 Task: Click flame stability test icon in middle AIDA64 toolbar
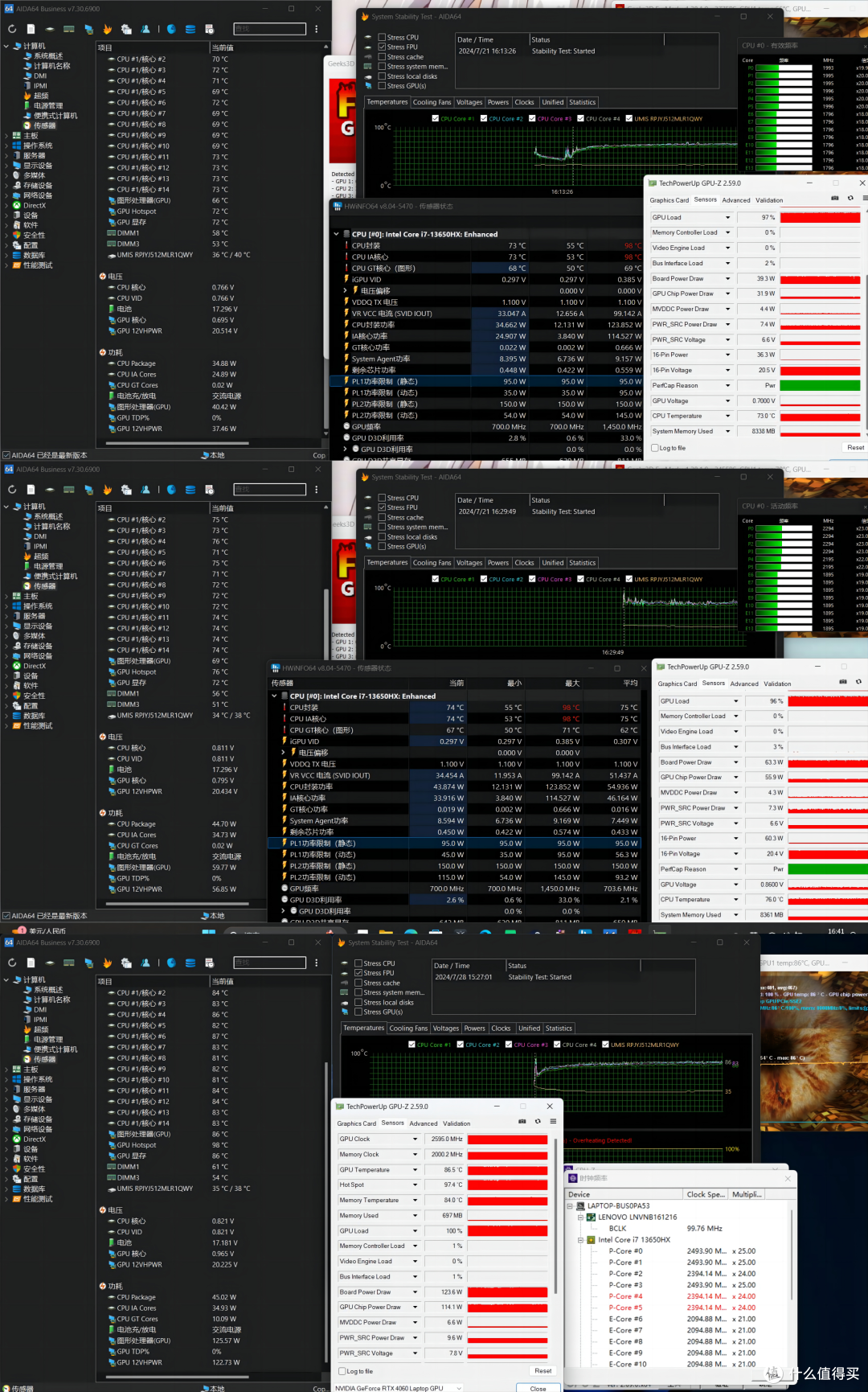107,489
